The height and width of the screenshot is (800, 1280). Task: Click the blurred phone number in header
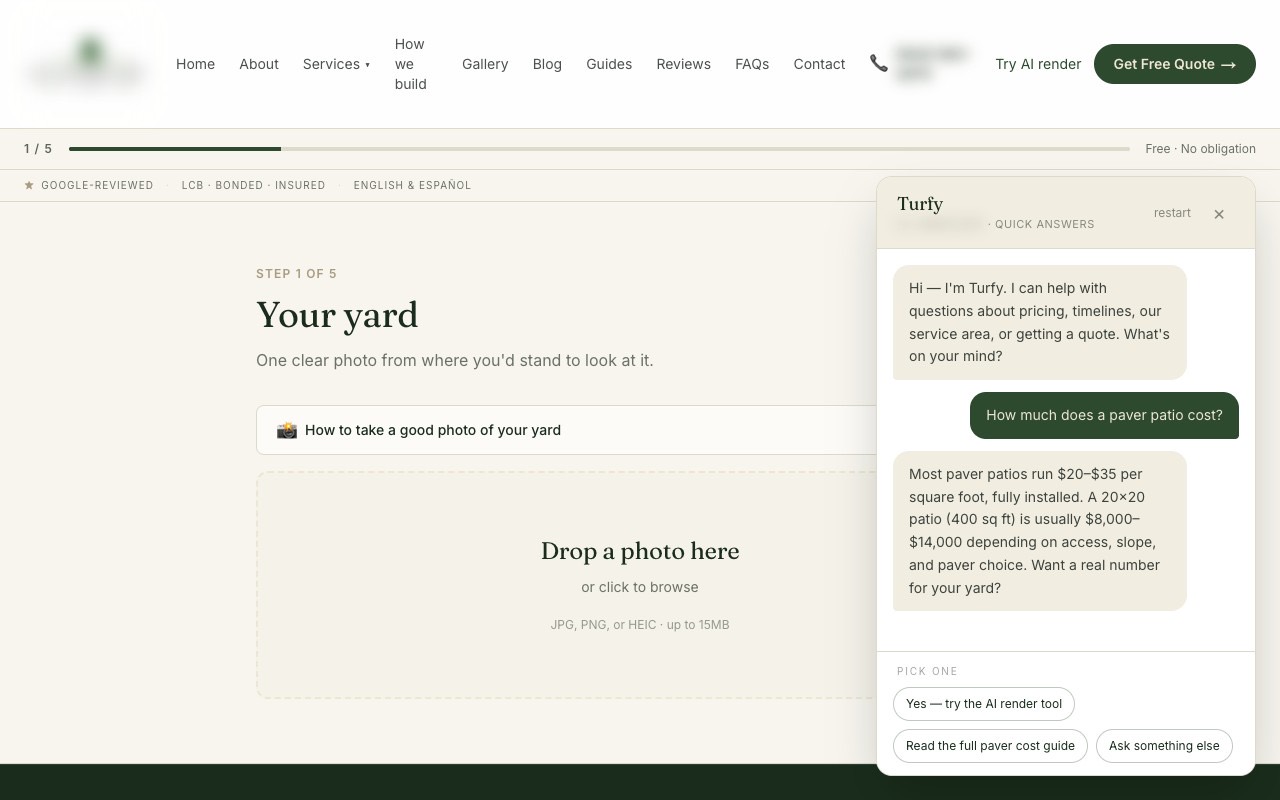932,63
